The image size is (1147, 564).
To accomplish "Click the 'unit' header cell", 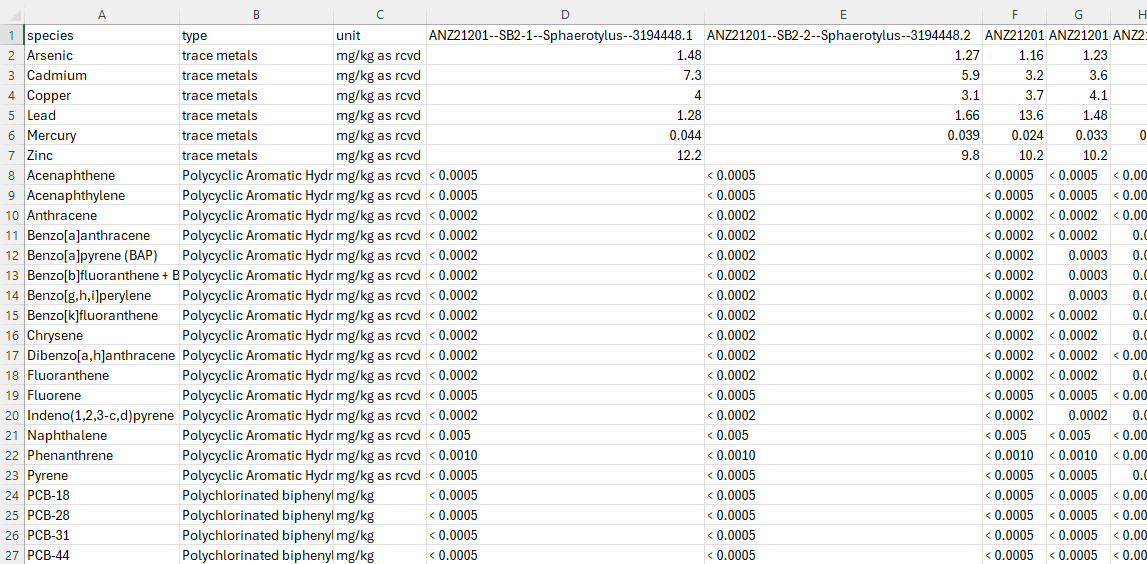I will [380, 35].
